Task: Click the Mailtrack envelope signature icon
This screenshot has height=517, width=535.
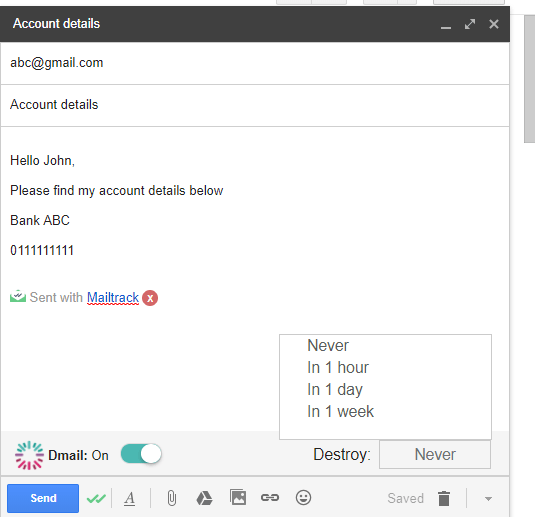Action: (x=18, y=296)
